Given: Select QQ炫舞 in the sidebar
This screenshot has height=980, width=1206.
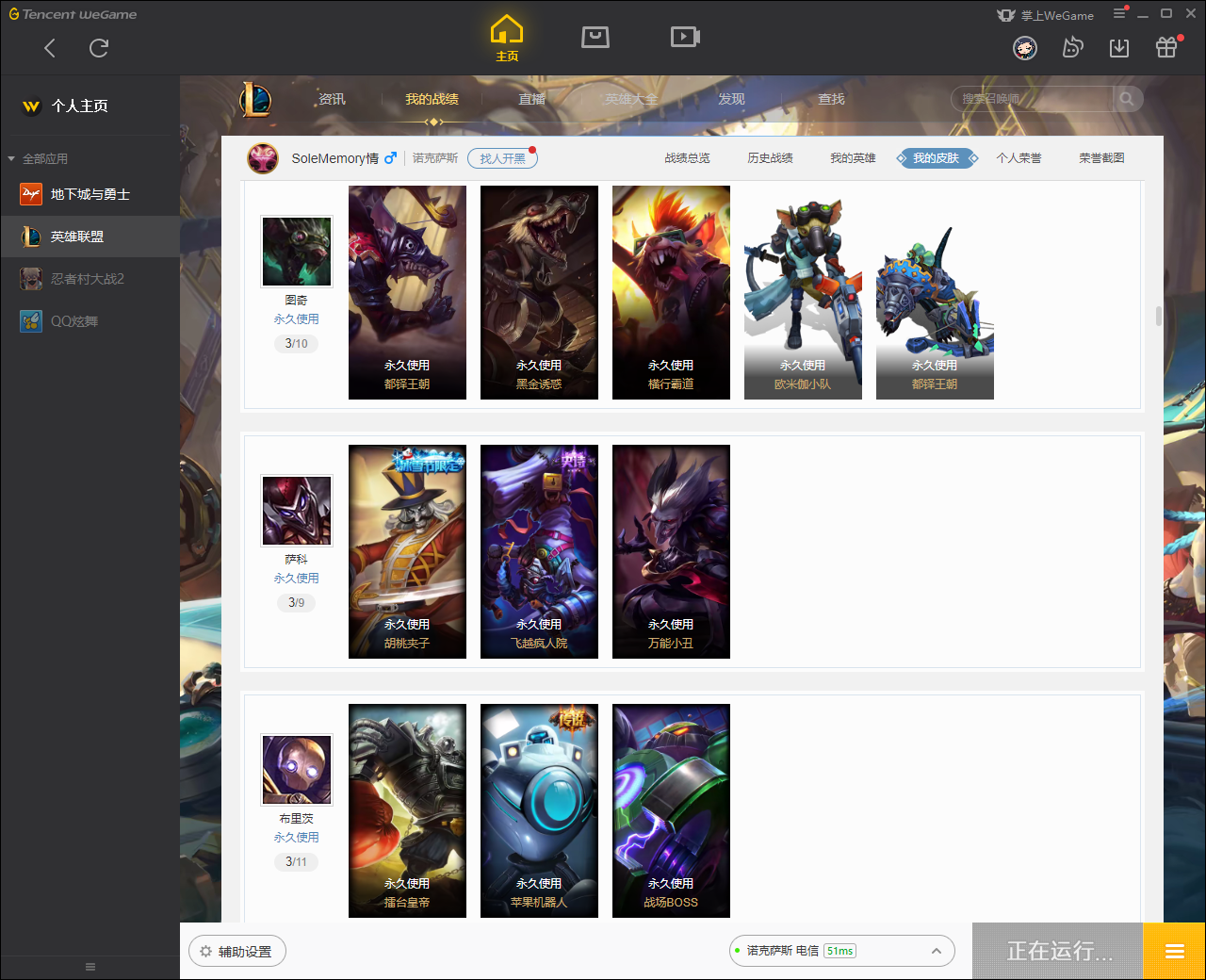Looking at the screenshot, I should click(90, 321).
